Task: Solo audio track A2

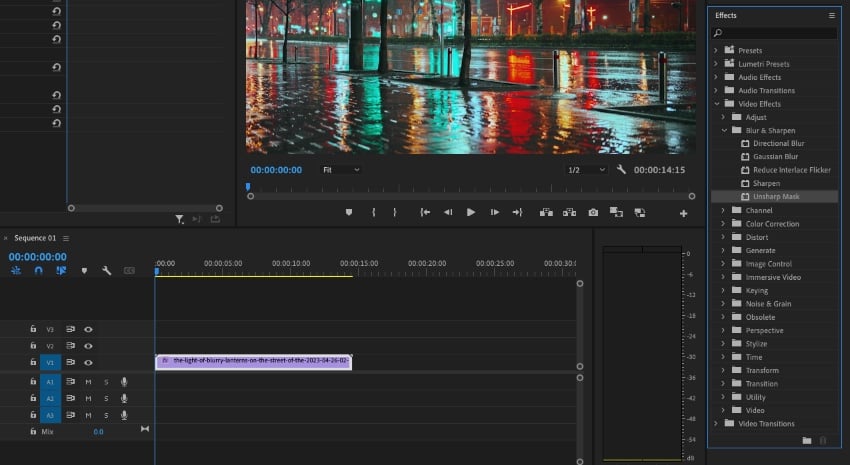Action: [x=106, y=398]
